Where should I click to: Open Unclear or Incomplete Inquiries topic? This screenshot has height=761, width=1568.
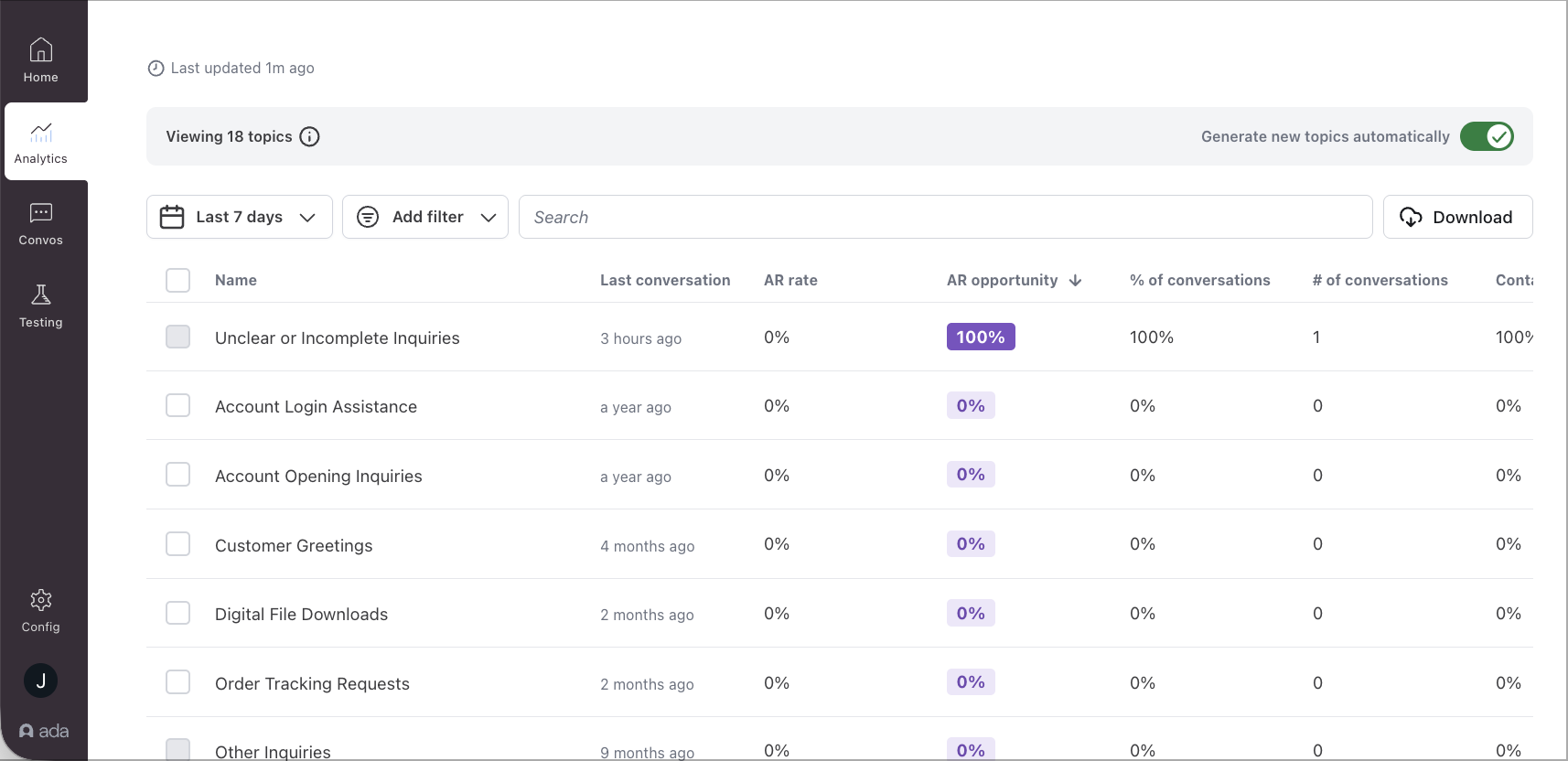pos(337,338)
